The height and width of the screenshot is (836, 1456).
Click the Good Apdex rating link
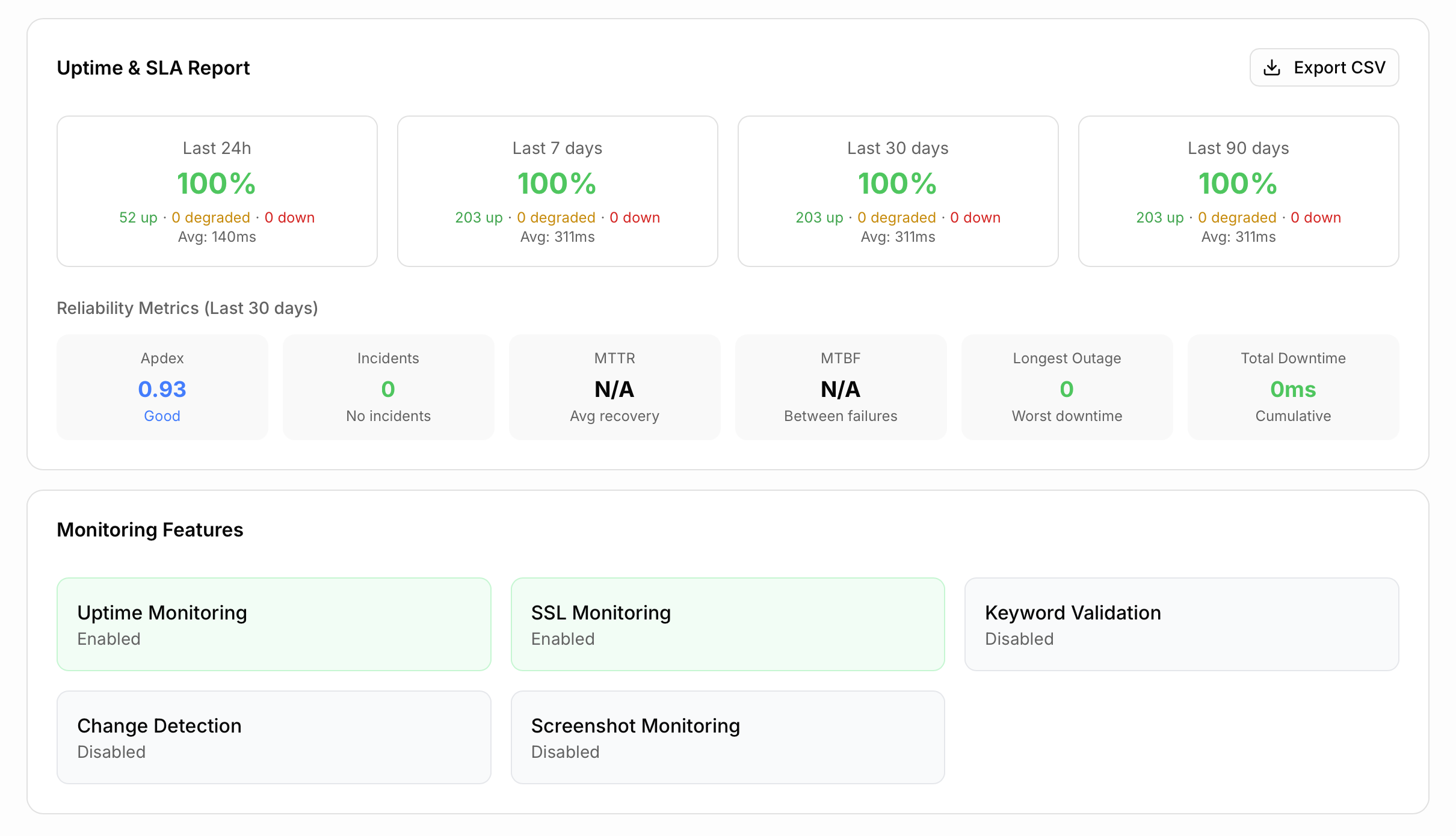click(161, 416)
